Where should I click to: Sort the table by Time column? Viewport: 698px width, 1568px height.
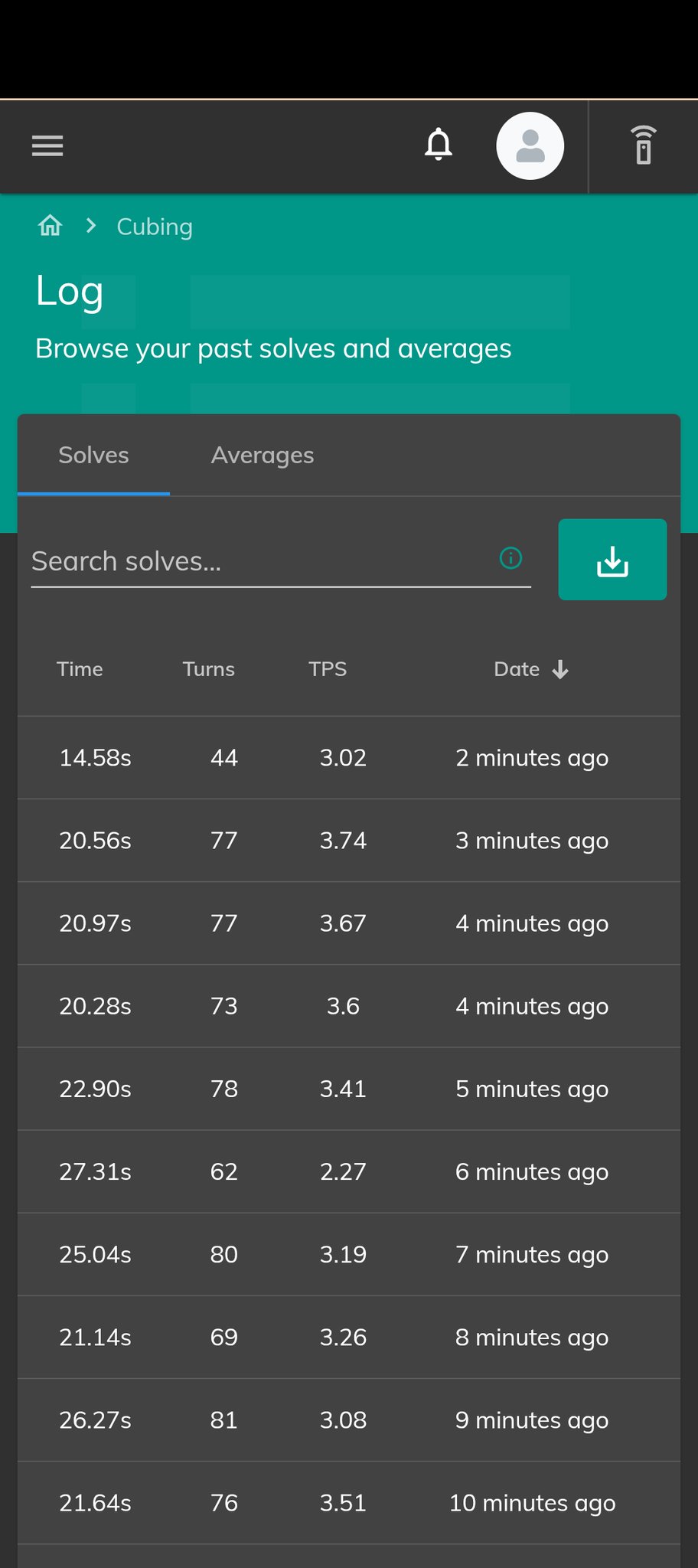(80, 669)
